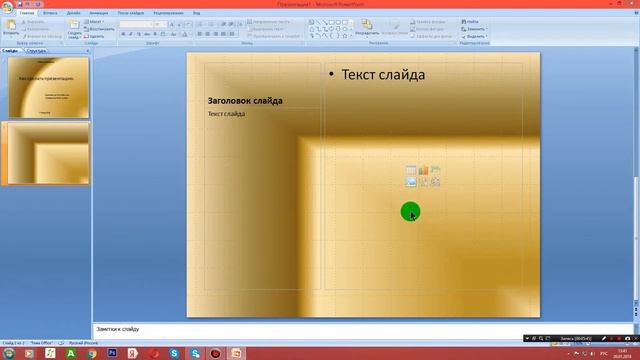Open the Layout (Макет) dropdown
Image resolution: width=640 pixels, height=360 pixels.
click(94, 22)
